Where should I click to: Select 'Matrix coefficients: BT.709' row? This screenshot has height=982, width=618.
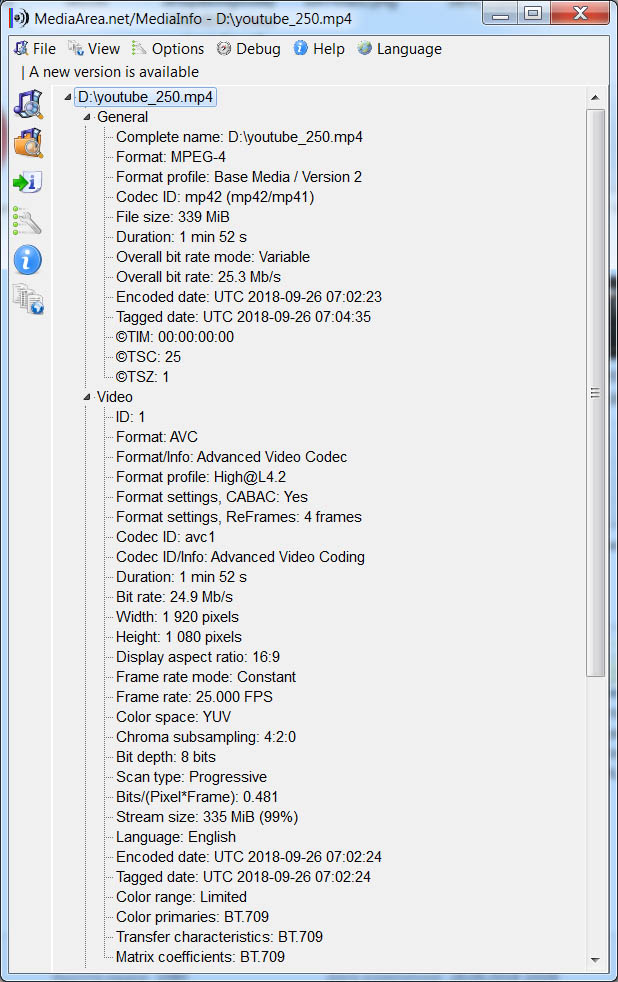click(x=200, y=958)
